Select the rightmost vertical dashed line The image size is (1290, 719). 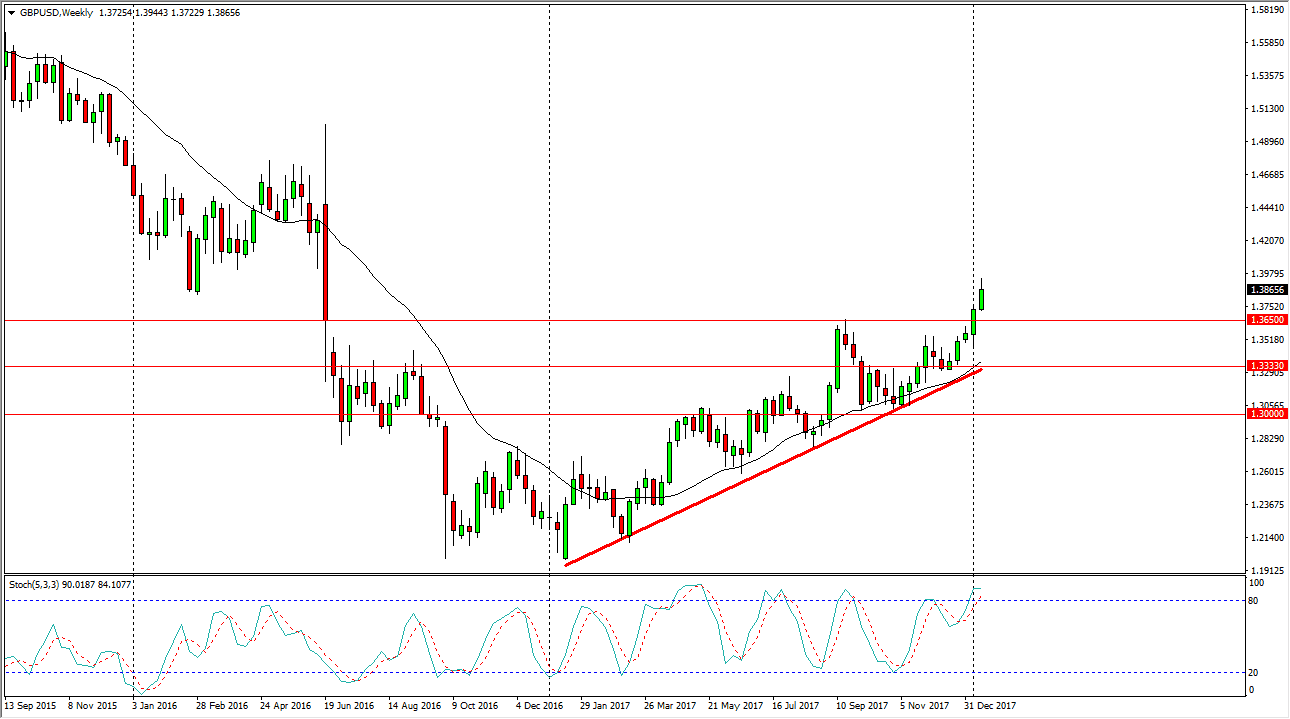[973, 300]
